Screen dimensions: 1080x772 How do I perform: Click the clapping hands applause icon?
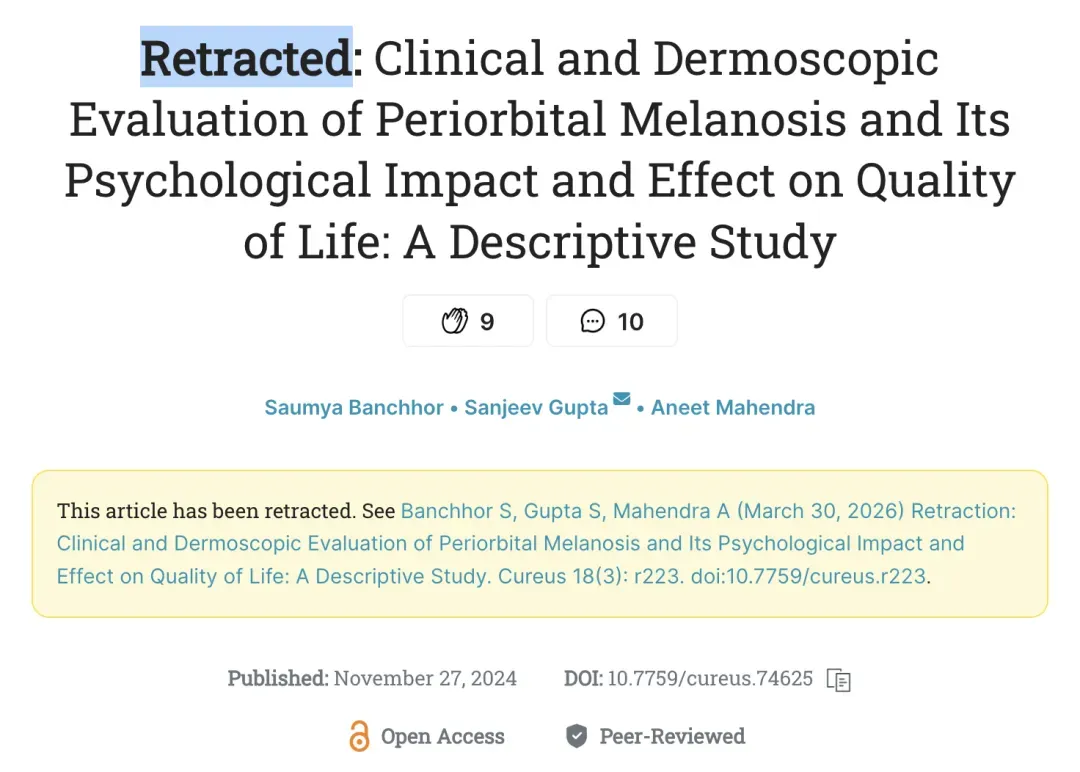pos(455,321)
